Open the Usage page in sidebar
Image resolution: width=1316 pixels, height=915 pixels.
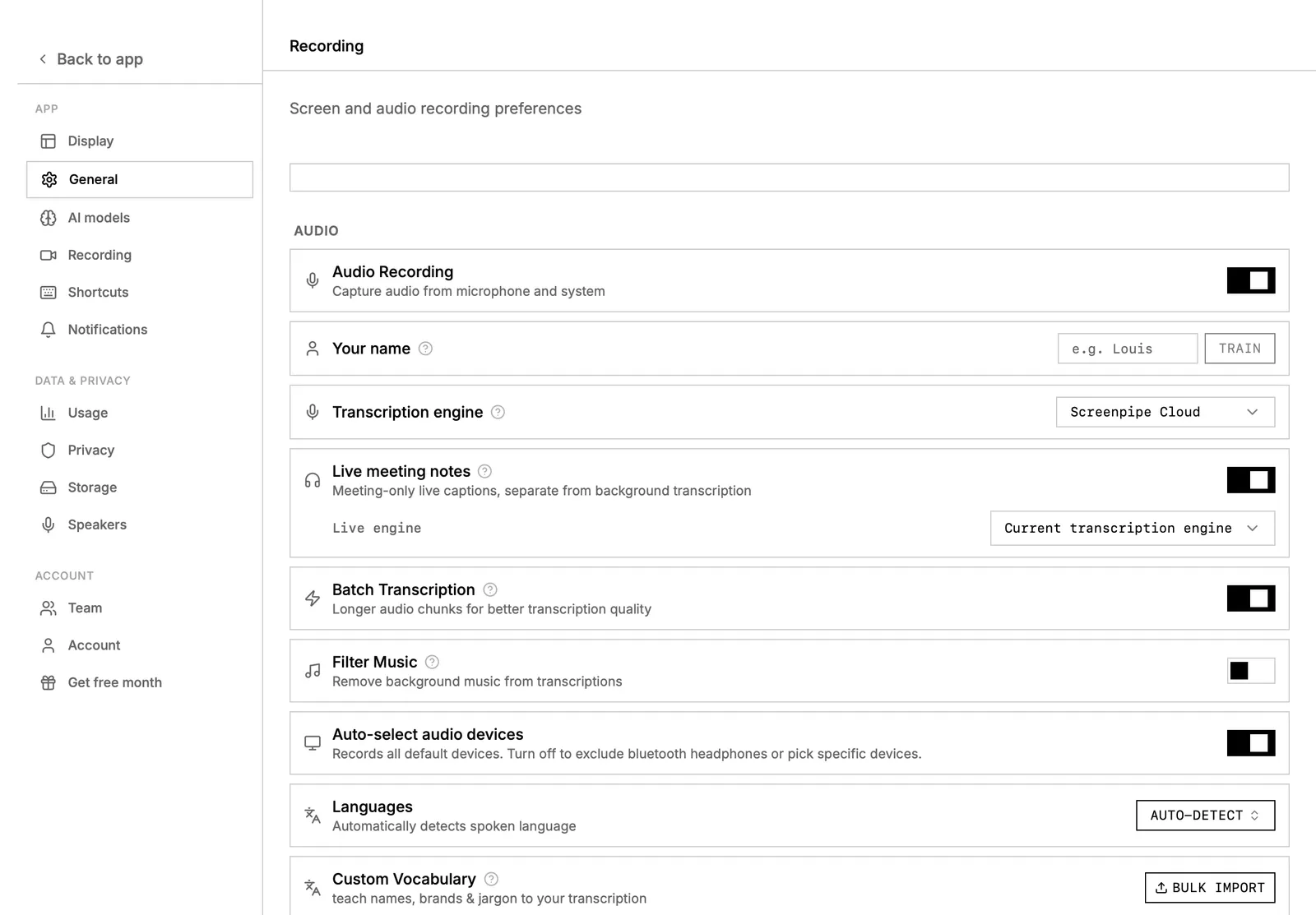point(140,413)
